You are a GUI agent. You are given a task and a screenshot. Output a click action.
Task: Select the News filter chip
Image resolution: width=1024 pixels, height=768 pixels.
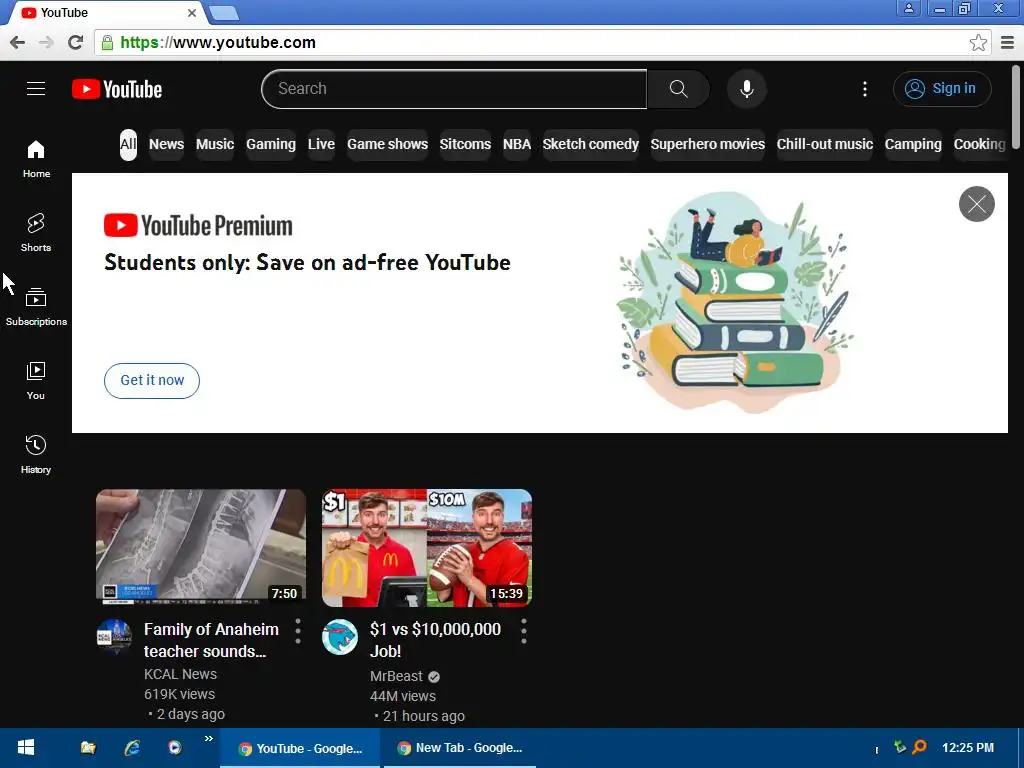coord(167,144)
